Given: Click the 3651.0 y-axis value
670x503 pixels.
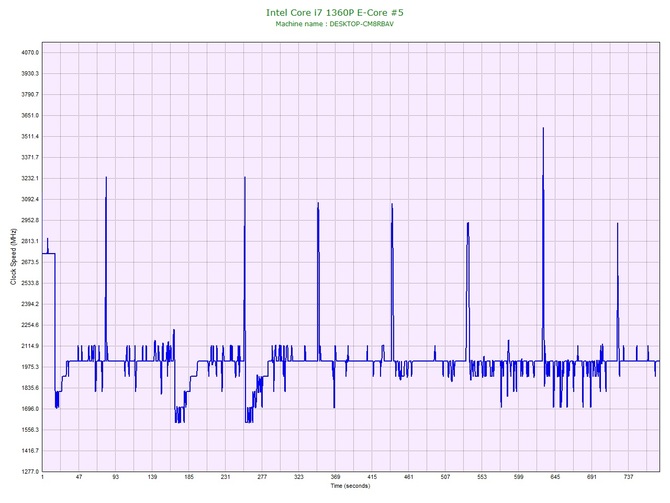Looking at the screenshot, I should [x=30, y=115].
